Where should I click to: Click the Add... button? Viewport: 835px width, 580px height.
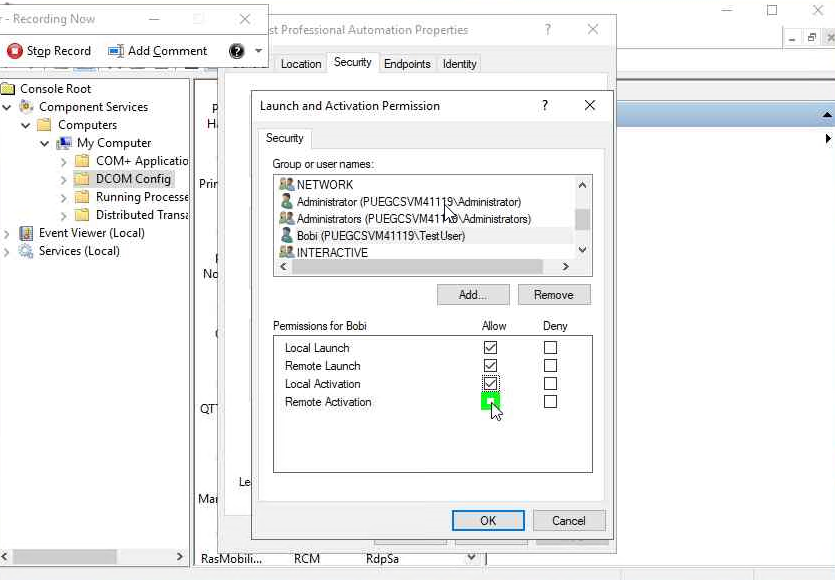point(473,295)
